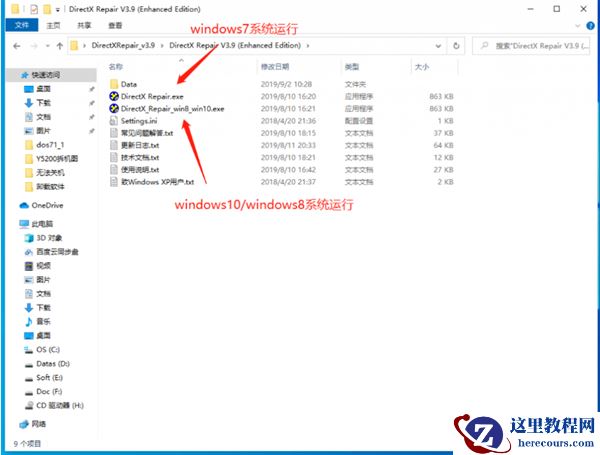Click breadcrumb chevron after DirectXRepair_v3.9

click(x=162, y=46)
